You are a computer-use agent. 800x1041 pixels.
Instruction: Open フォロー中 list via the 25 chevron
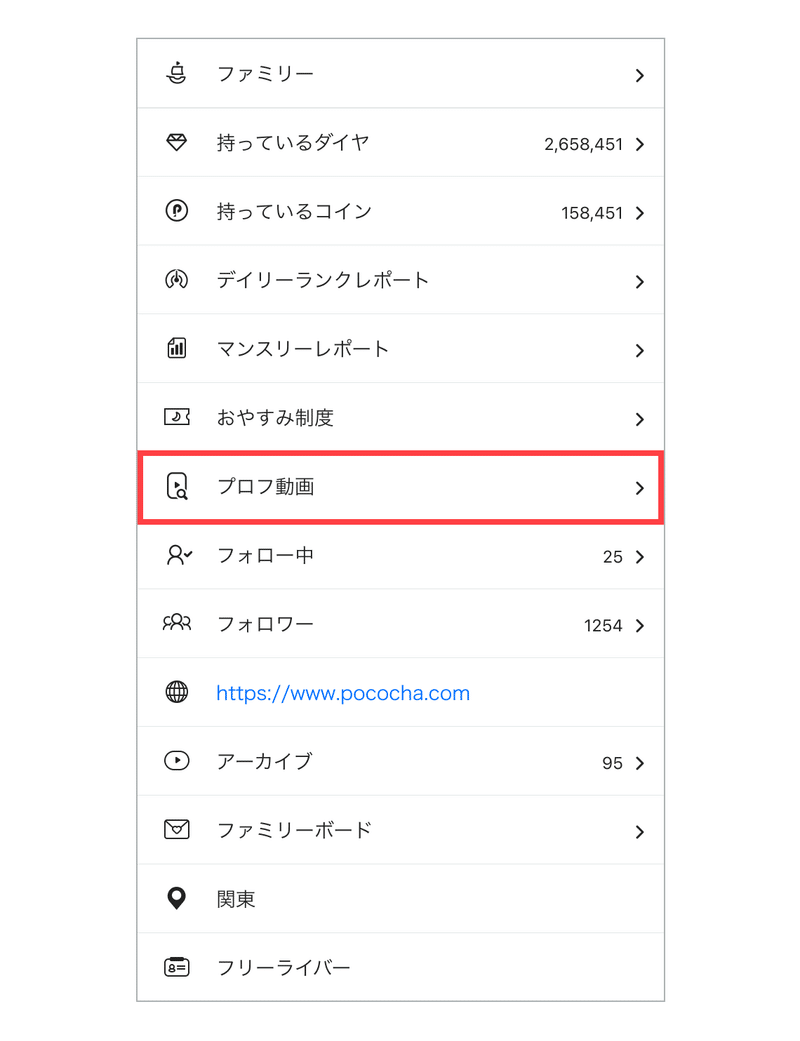click(x=639, y=557)
